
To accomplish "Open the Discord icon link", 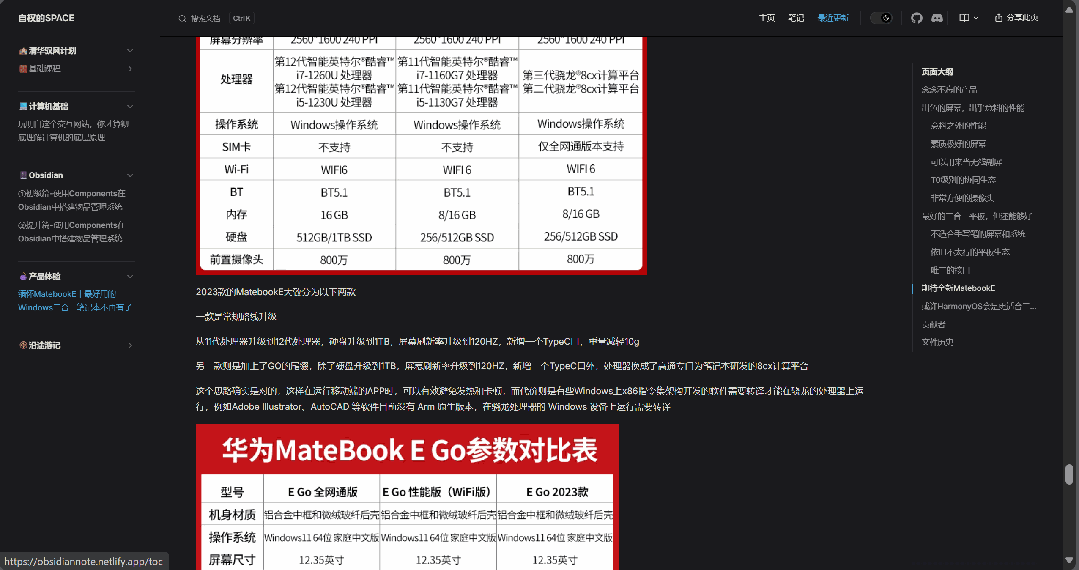I will 937,18.
